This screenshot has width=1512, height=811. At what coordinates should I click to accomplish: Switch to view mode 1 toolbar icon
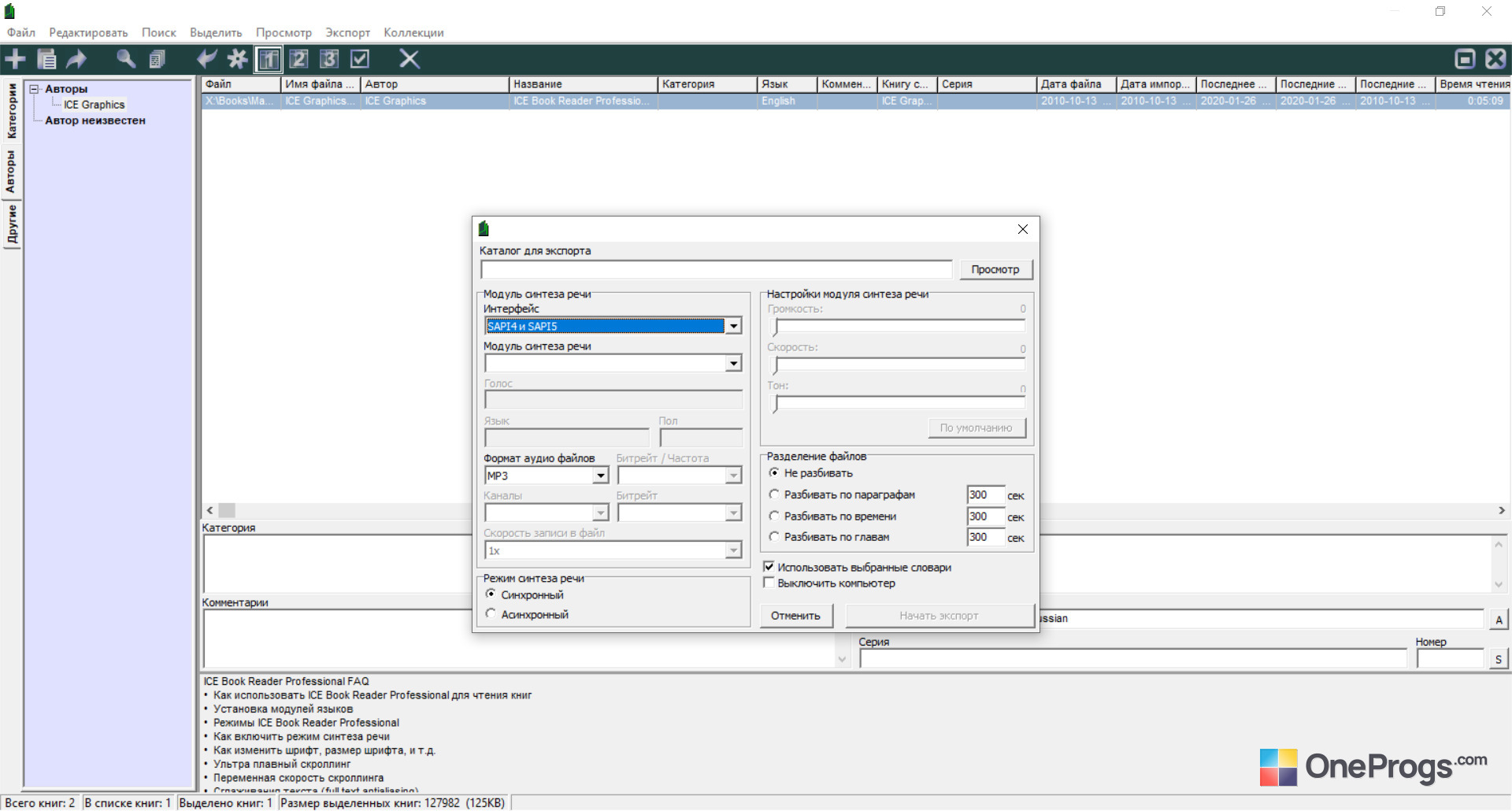click(269, 59)
